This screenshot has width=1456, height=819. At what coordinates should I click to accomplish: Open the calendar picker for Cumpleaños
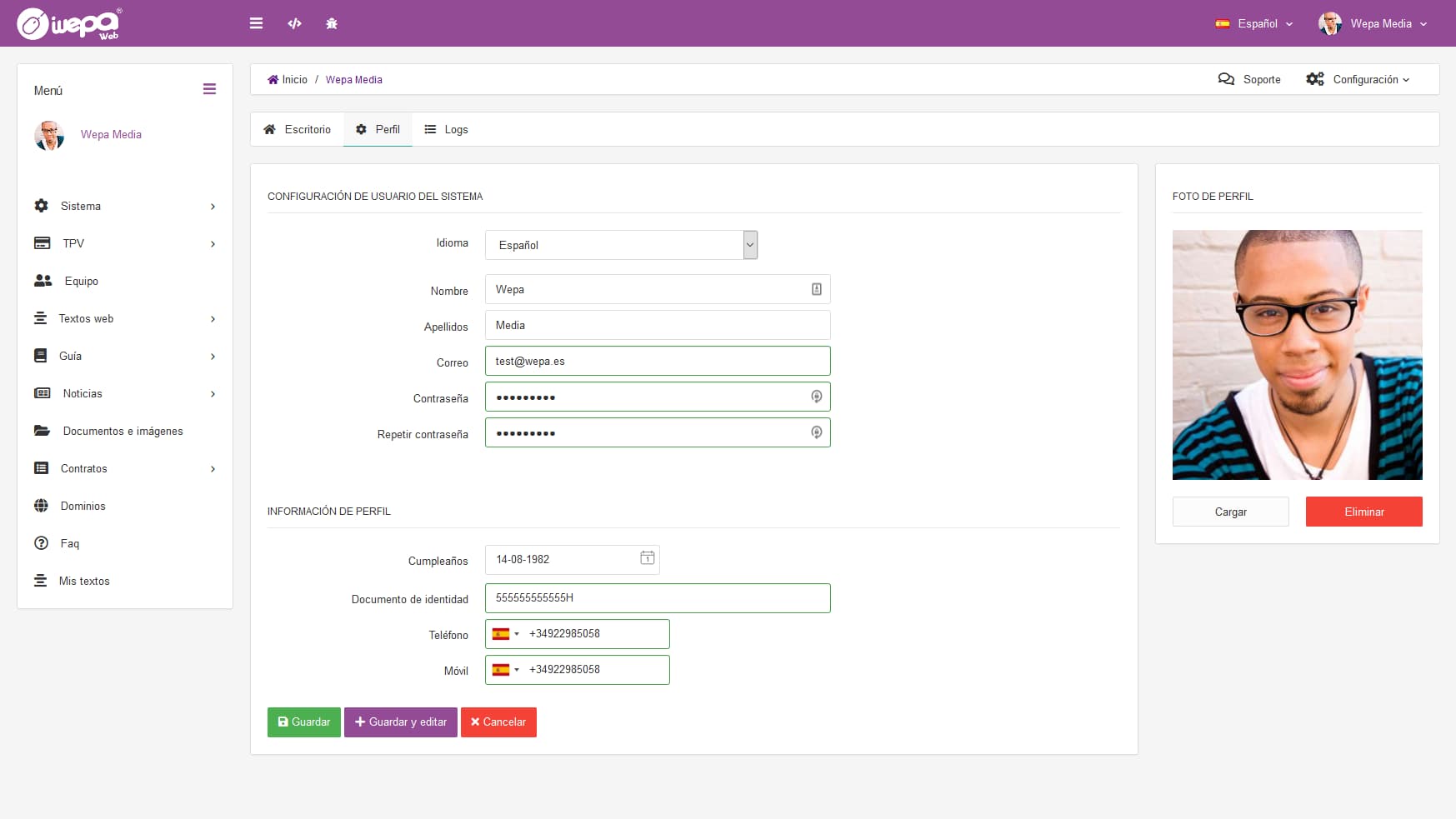point(647,558)
